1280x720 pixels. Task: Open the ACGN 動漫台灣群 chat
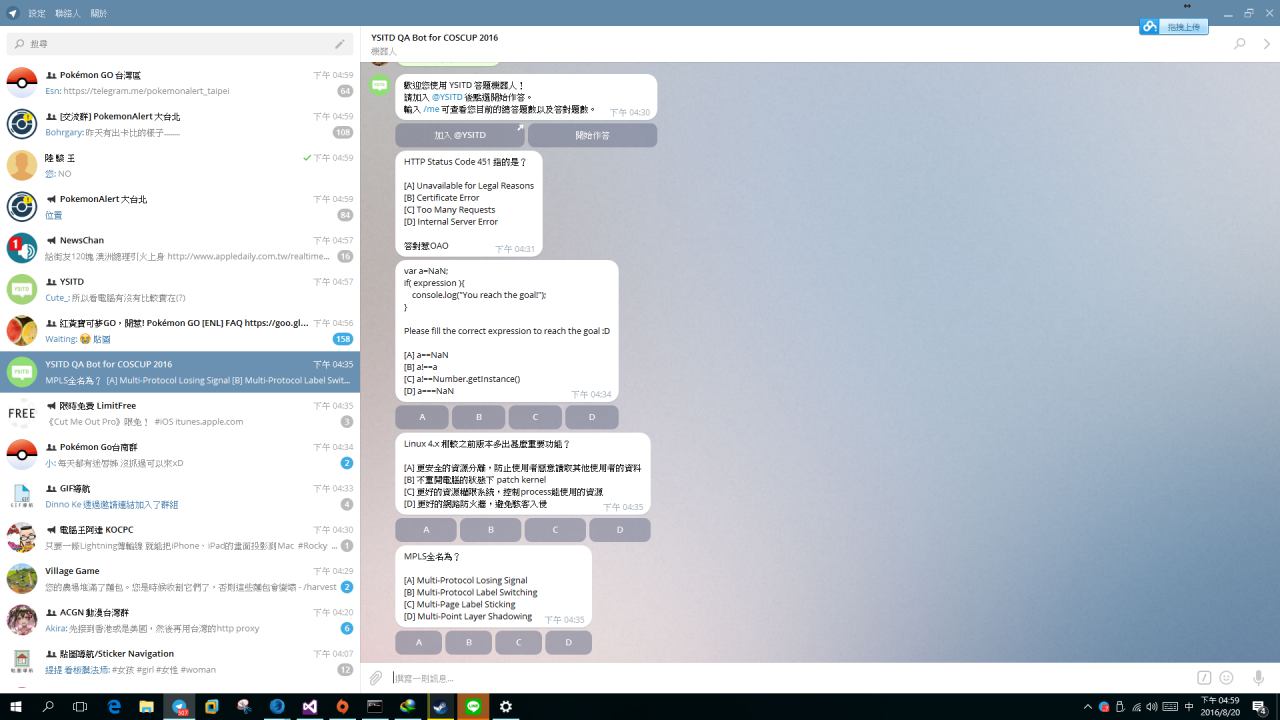180,620
